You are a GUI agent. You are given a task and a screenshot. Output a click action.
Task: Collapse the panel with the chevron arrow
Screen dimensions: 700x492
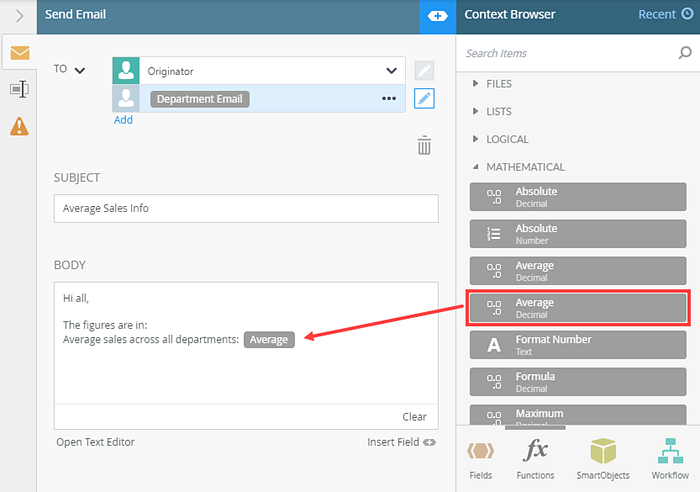[19, 16]
